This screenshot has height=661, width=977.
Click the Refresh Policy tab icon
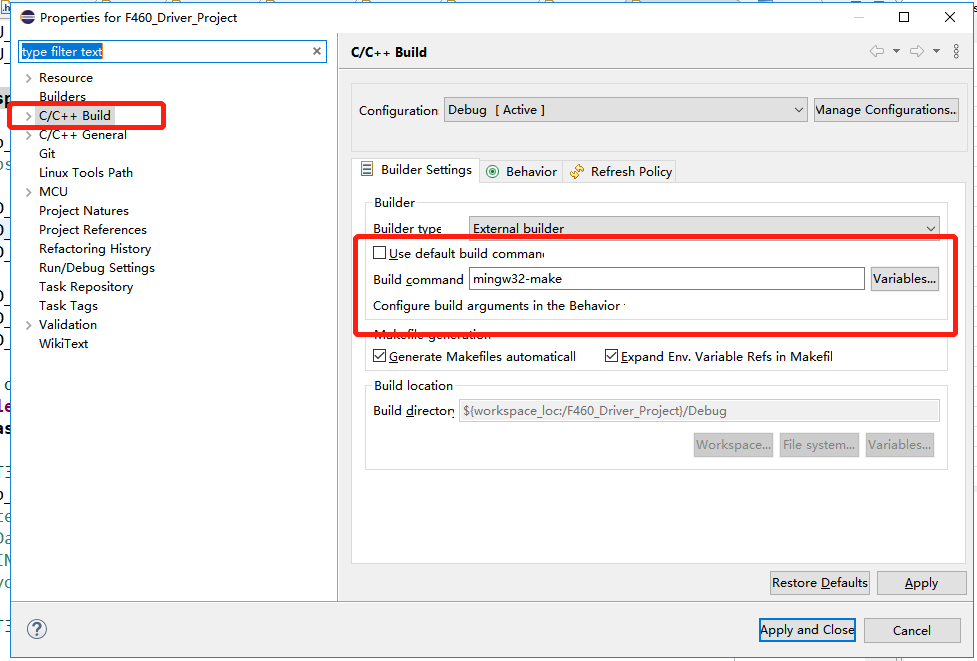click(x=578, y=171)
